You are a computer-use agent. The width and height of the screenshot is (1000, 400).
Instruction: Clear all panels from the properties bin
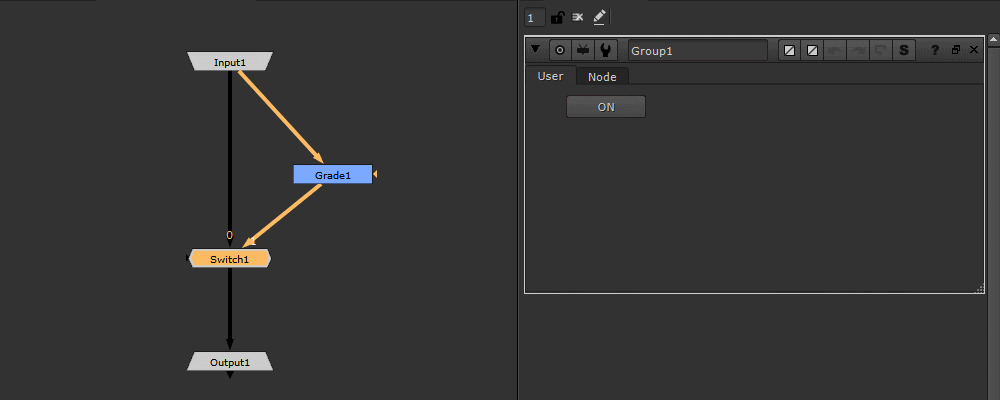[x=577, y=17]
